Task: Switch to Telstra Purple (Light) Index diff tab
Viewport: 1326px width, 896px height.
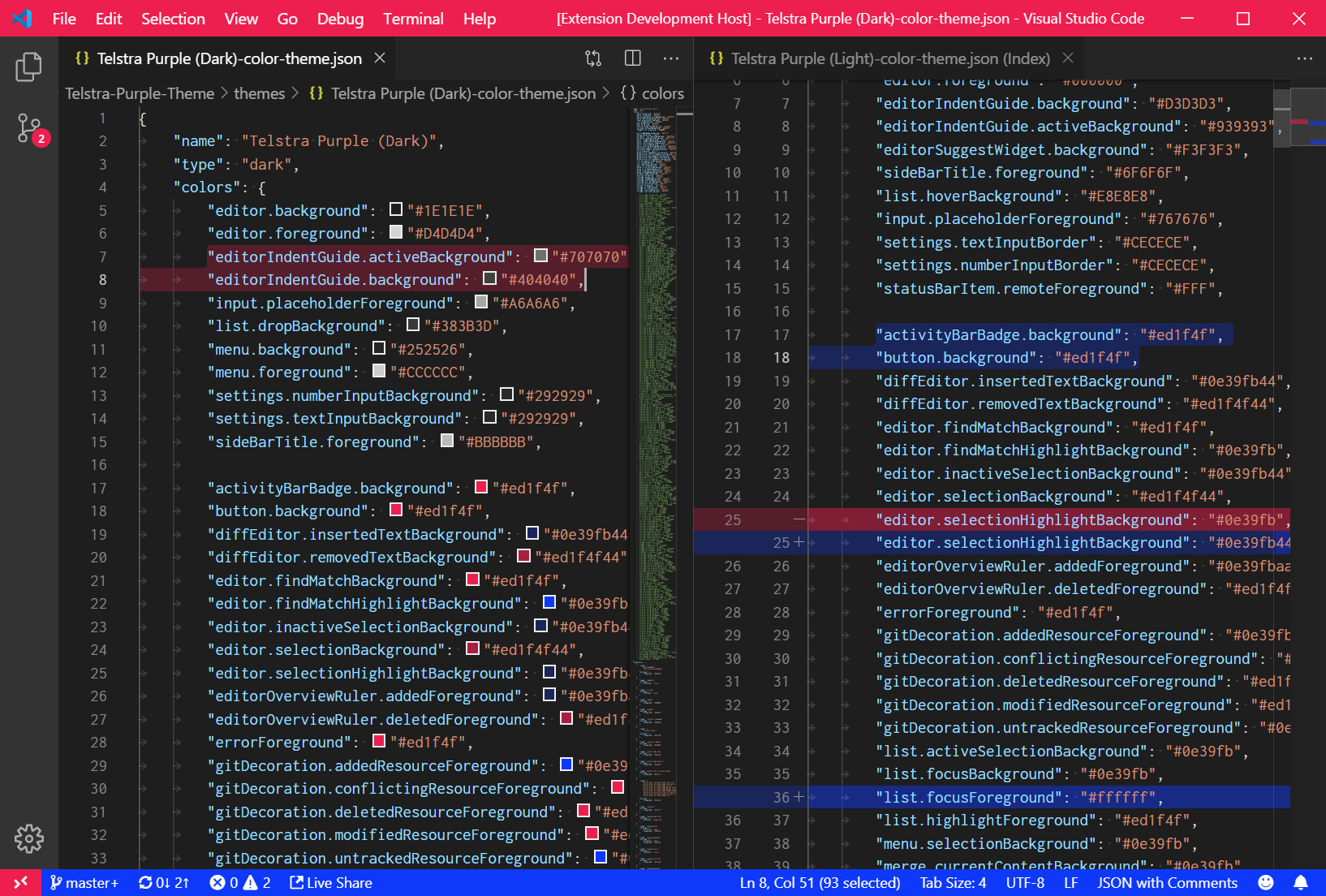Action: [x=890, y=58]
